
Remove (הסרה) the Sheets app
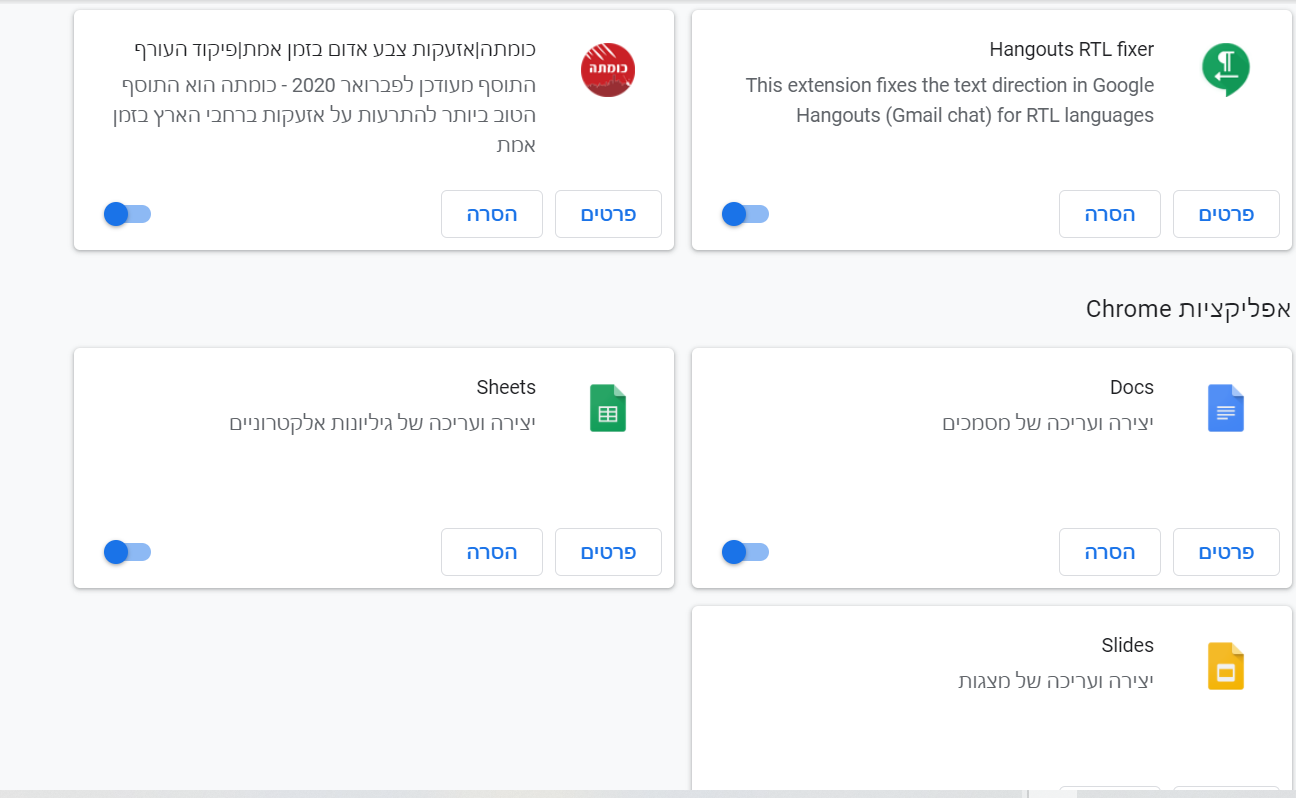[x=491, y=552]
